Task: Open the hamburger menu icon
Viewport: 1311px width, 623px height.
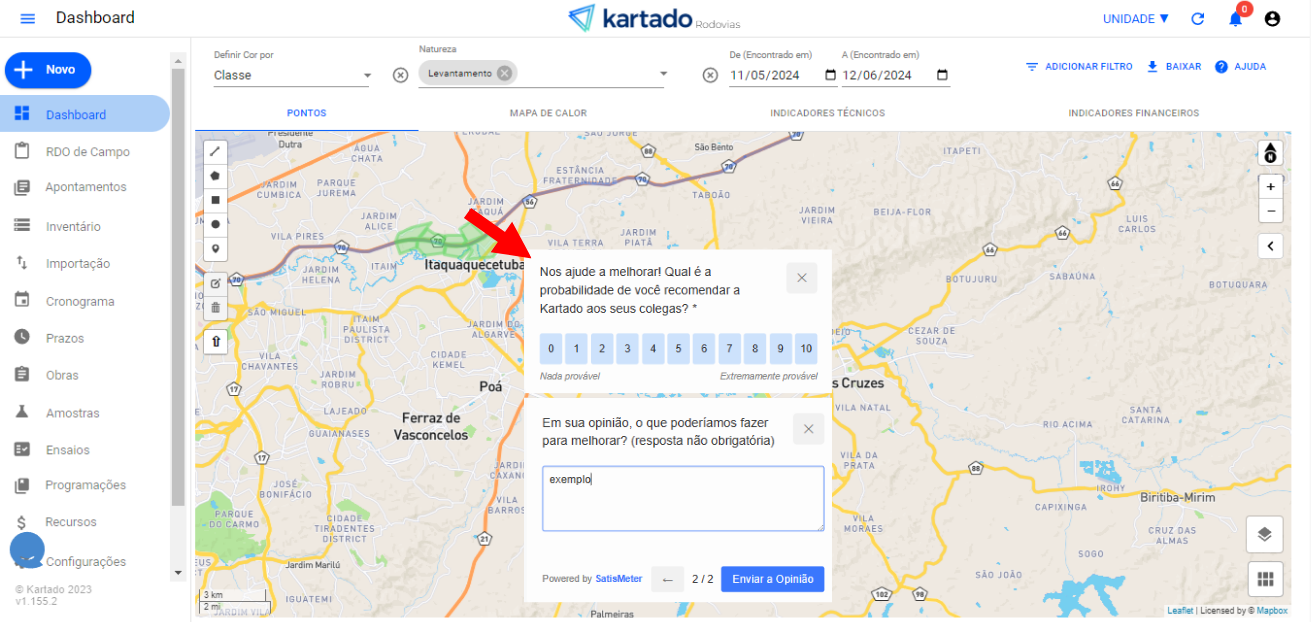Action: pyautogui.click(x=27, y=19)
